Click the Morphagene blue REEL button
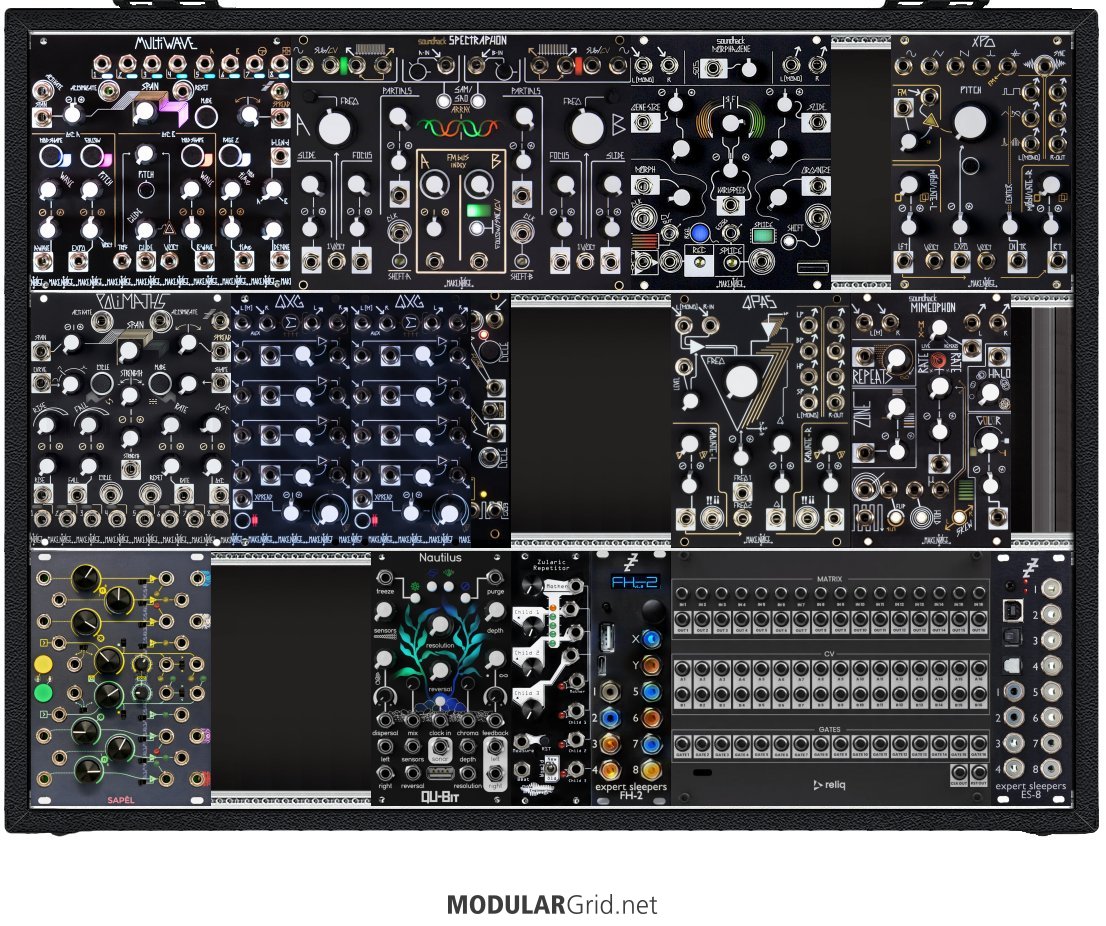The image size is (1106, 926). tap(699, 233)
